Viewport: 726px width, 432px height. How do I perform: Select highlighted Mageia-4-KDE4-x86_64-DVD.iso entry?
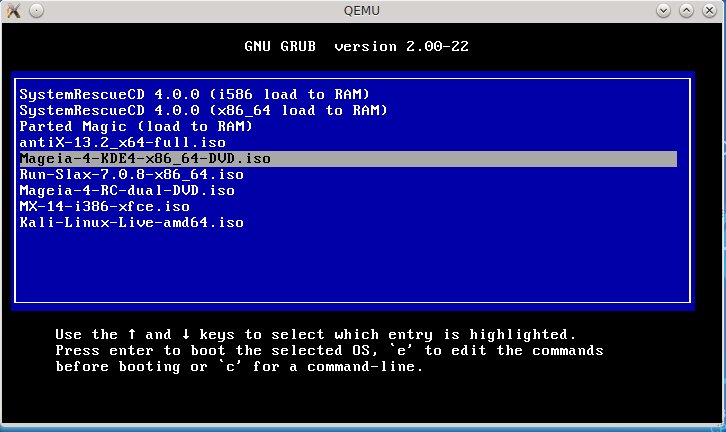(348, 158)
